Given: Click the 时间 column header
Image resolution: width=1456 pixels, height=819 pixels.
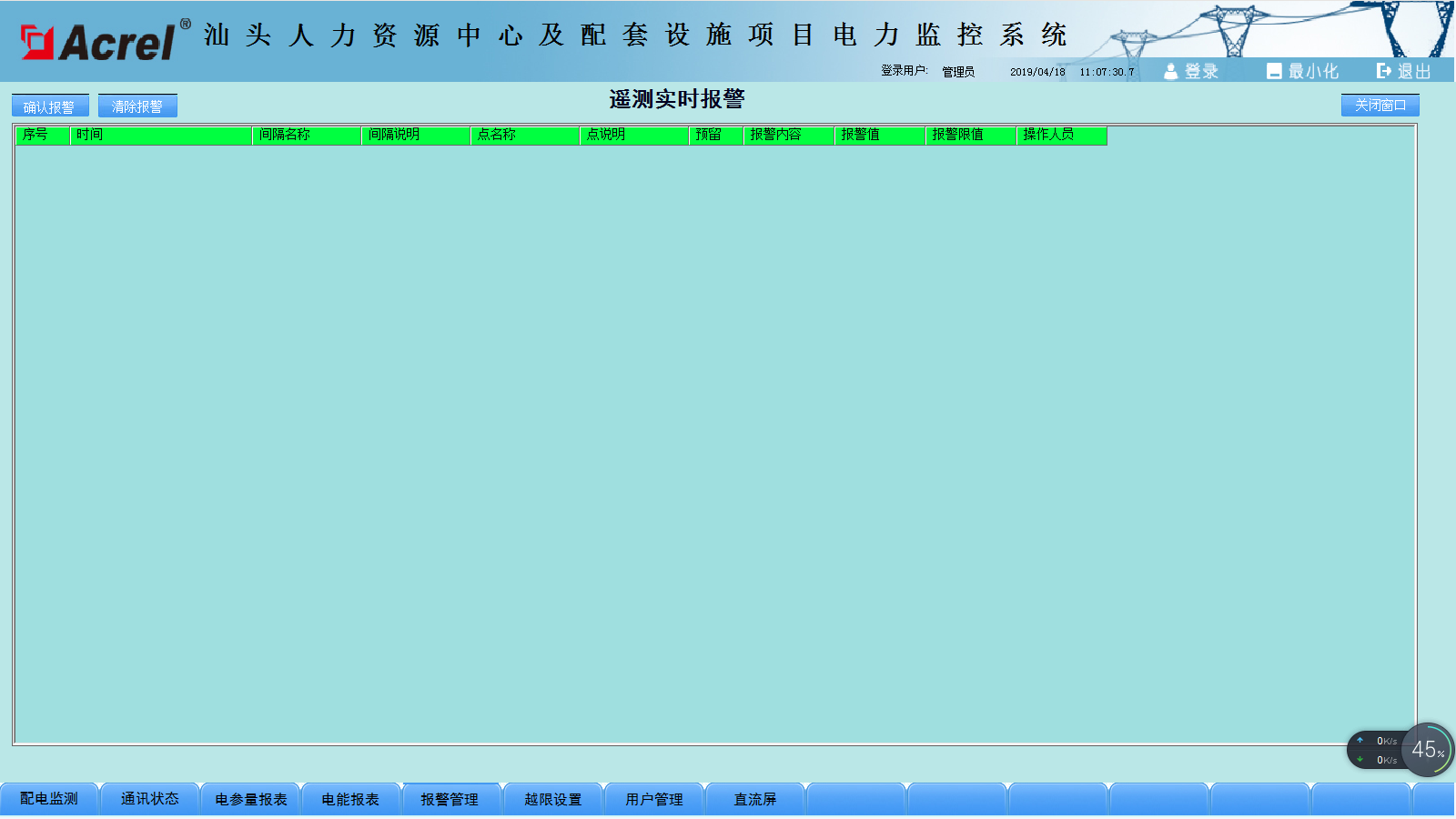Looking at the screenshot, I should [160, 135].
